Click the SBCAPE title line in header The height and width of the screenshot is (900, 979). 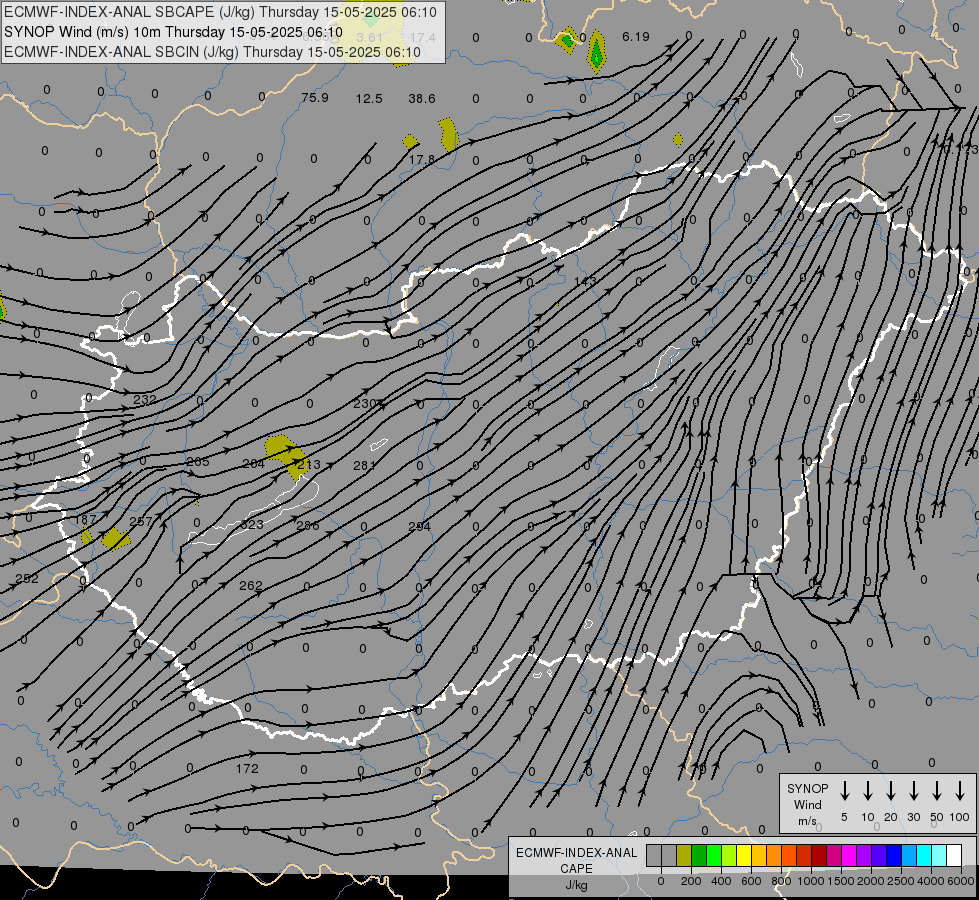tap(220, 12)
